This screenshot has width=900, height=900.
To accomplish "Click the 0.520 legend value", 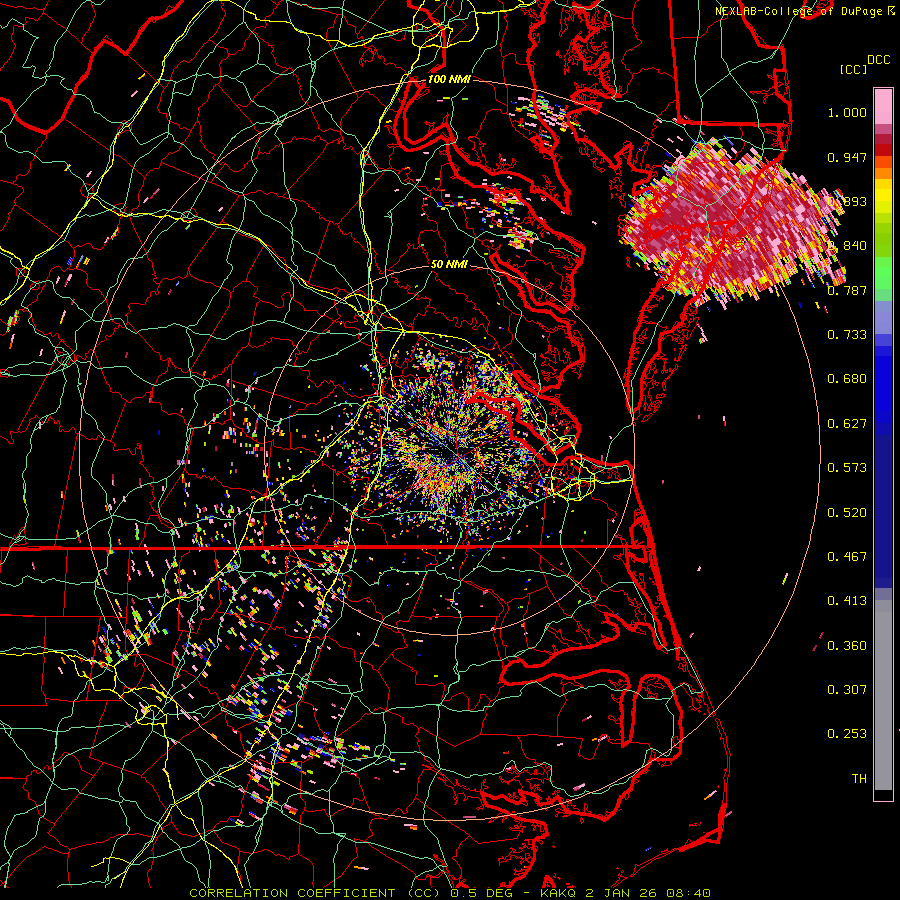I will tap(847, 513).
